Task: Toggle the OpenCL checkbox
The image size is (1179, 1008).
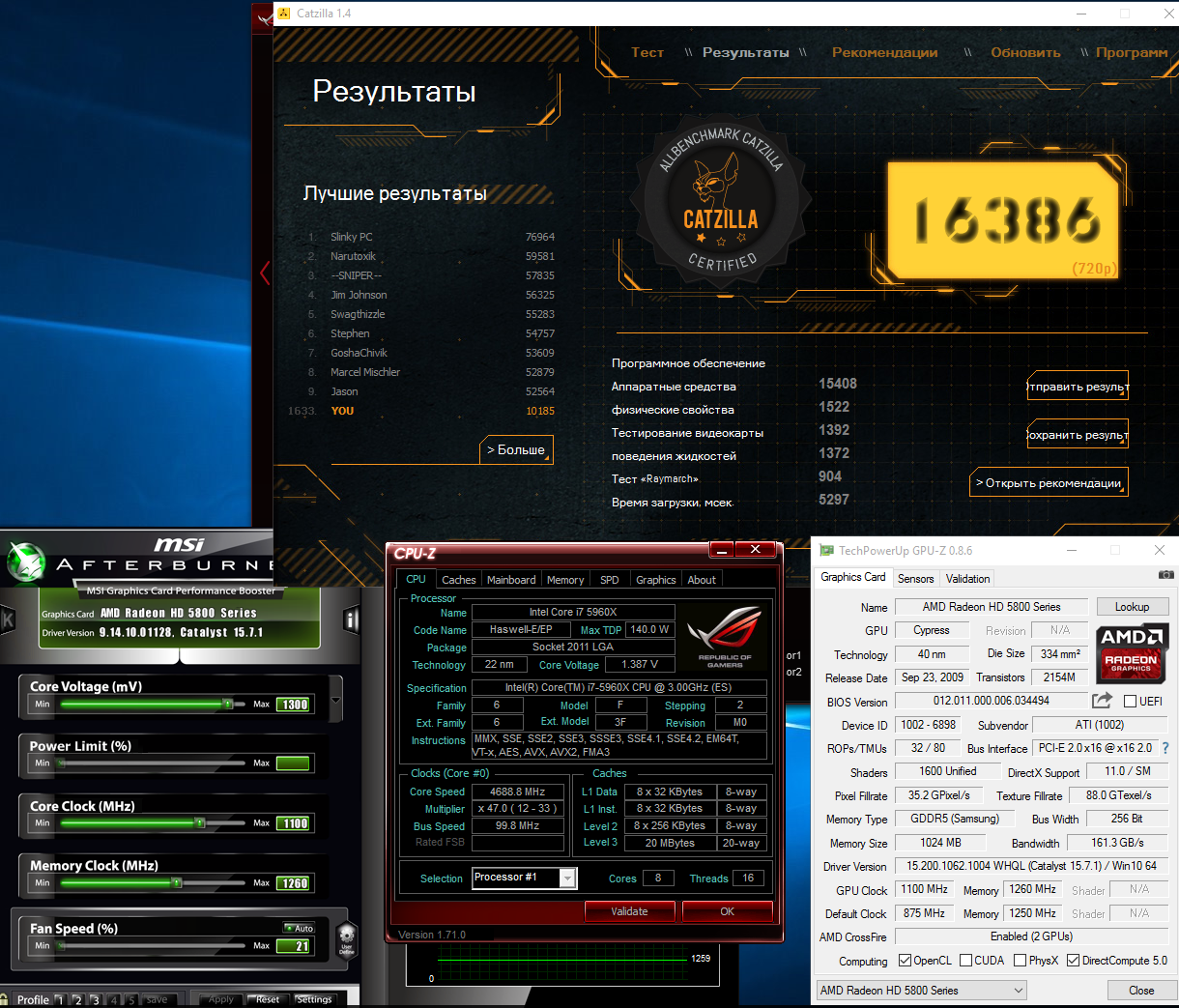Action: 905,961
